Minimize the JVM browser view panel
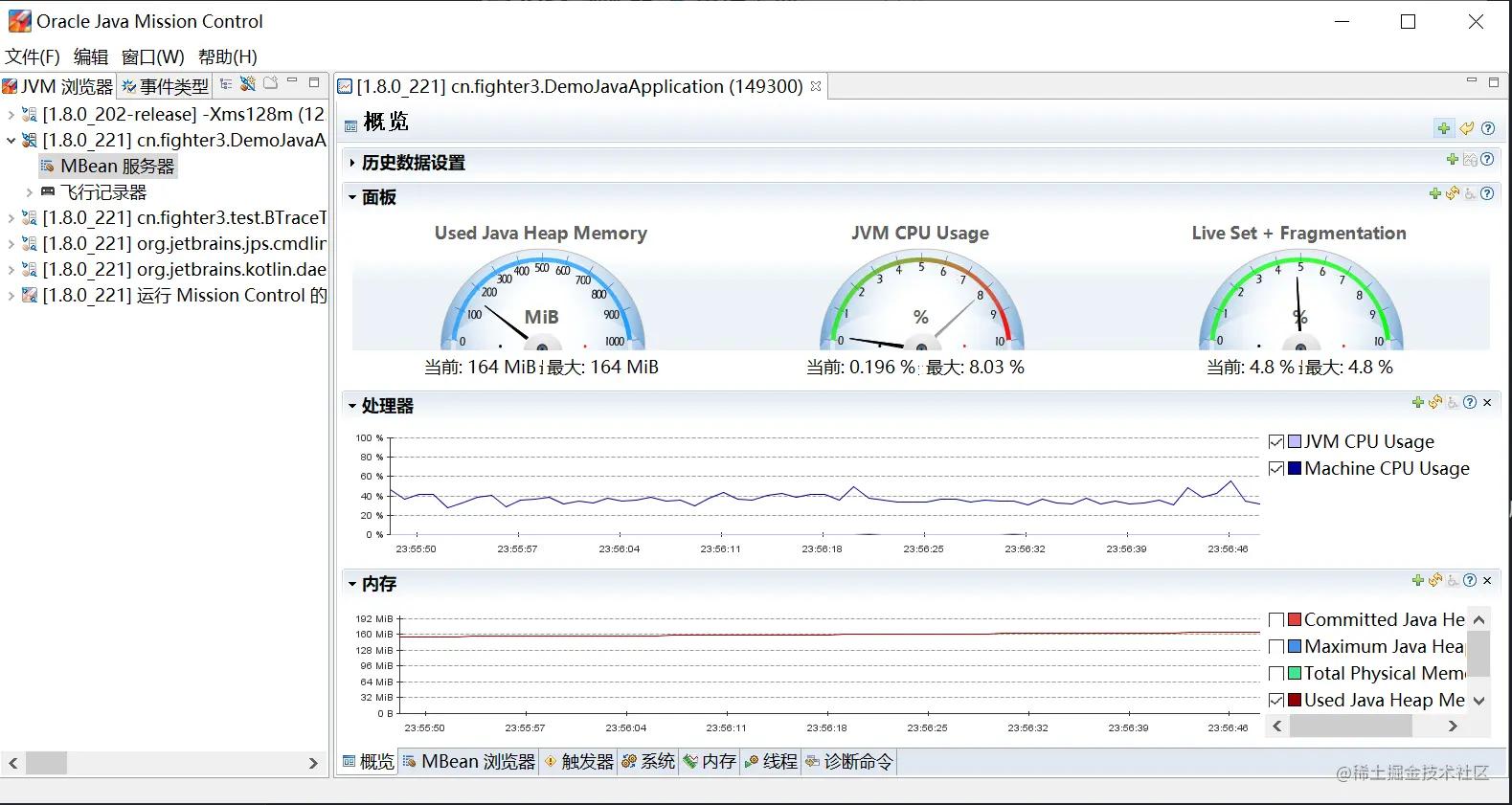The height and width of the screenshot is (805, 1512). (x=293, y=81)
